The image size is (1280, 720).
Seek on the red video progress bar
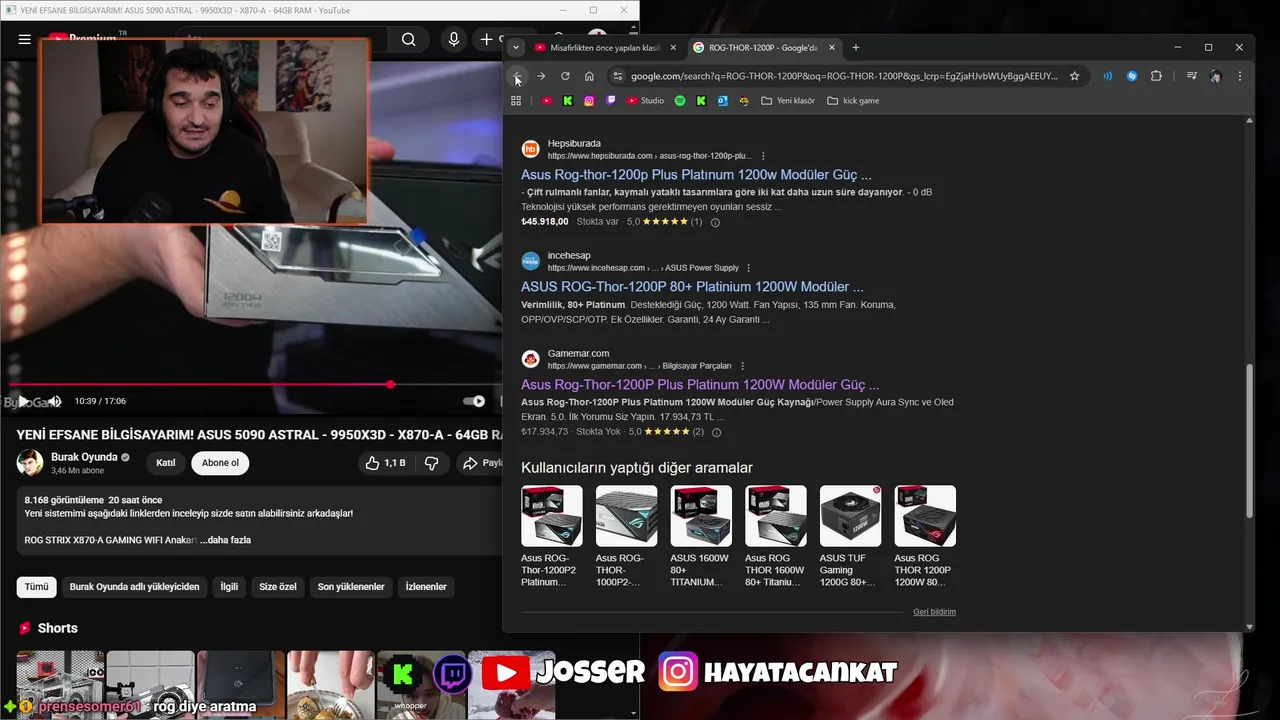pos(255,384)
